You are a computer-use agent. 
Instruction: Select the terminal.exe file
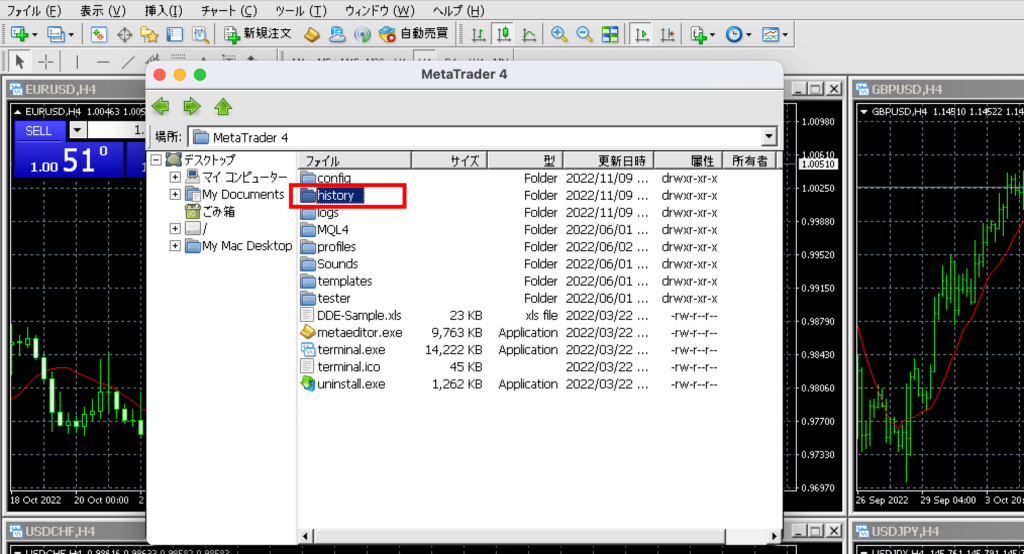[x=343, y=350]
